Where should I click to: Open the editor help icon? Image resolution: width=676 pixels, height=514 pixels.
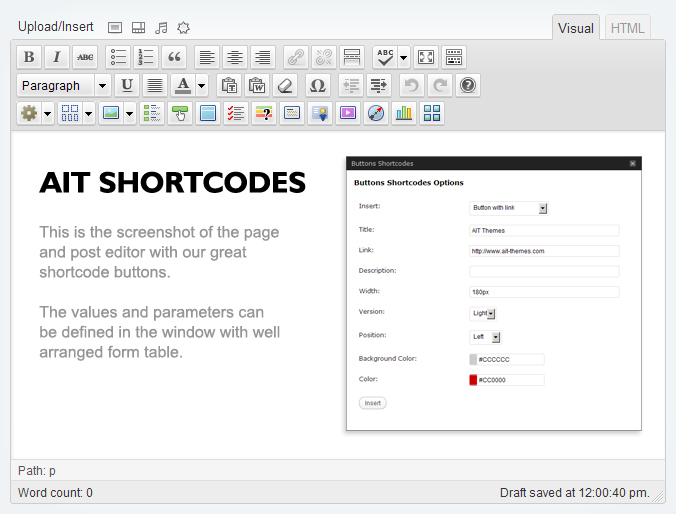coord(468,85)
